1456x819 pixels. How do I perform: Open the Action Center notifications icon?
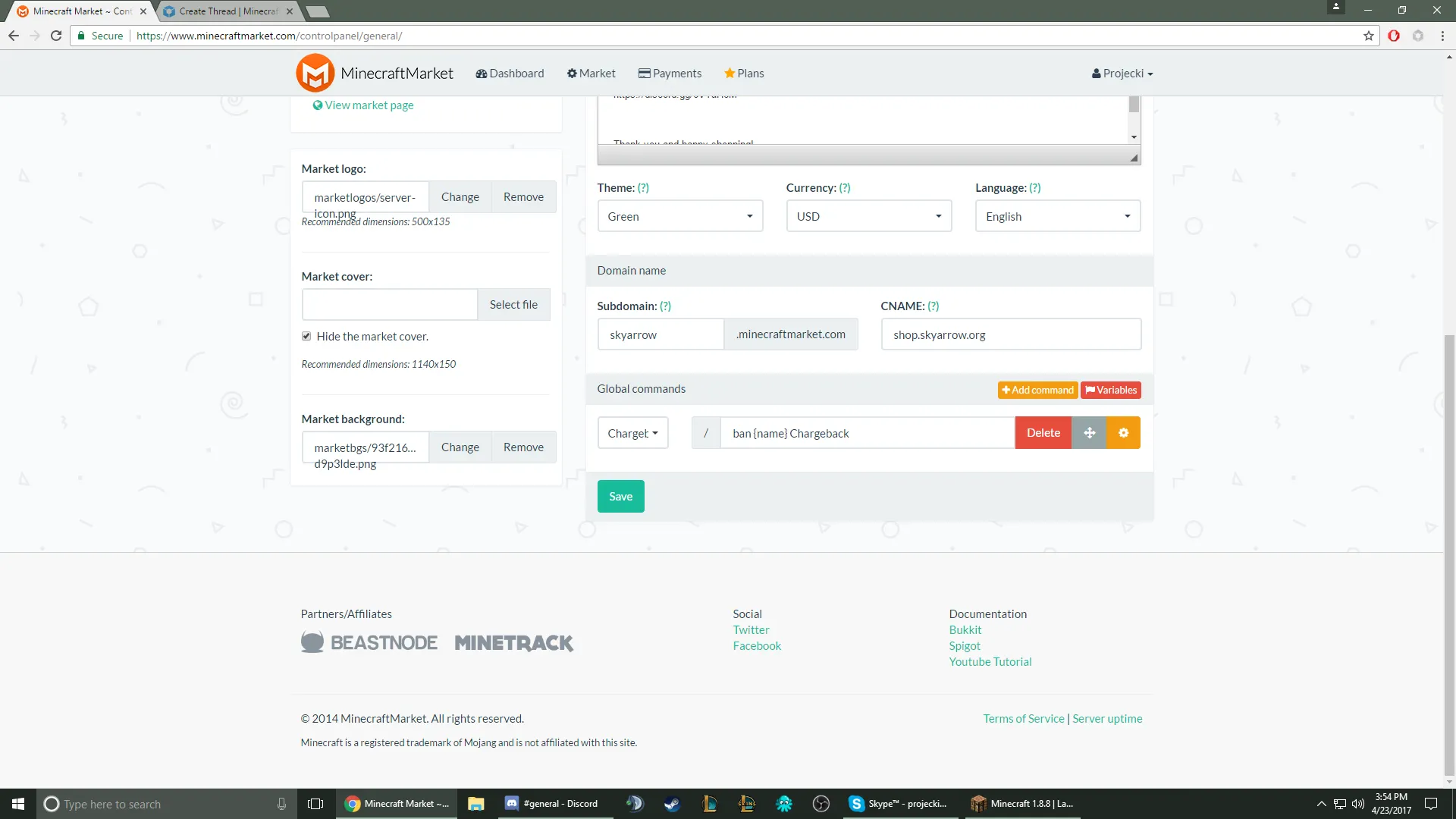pos(1431,804)
